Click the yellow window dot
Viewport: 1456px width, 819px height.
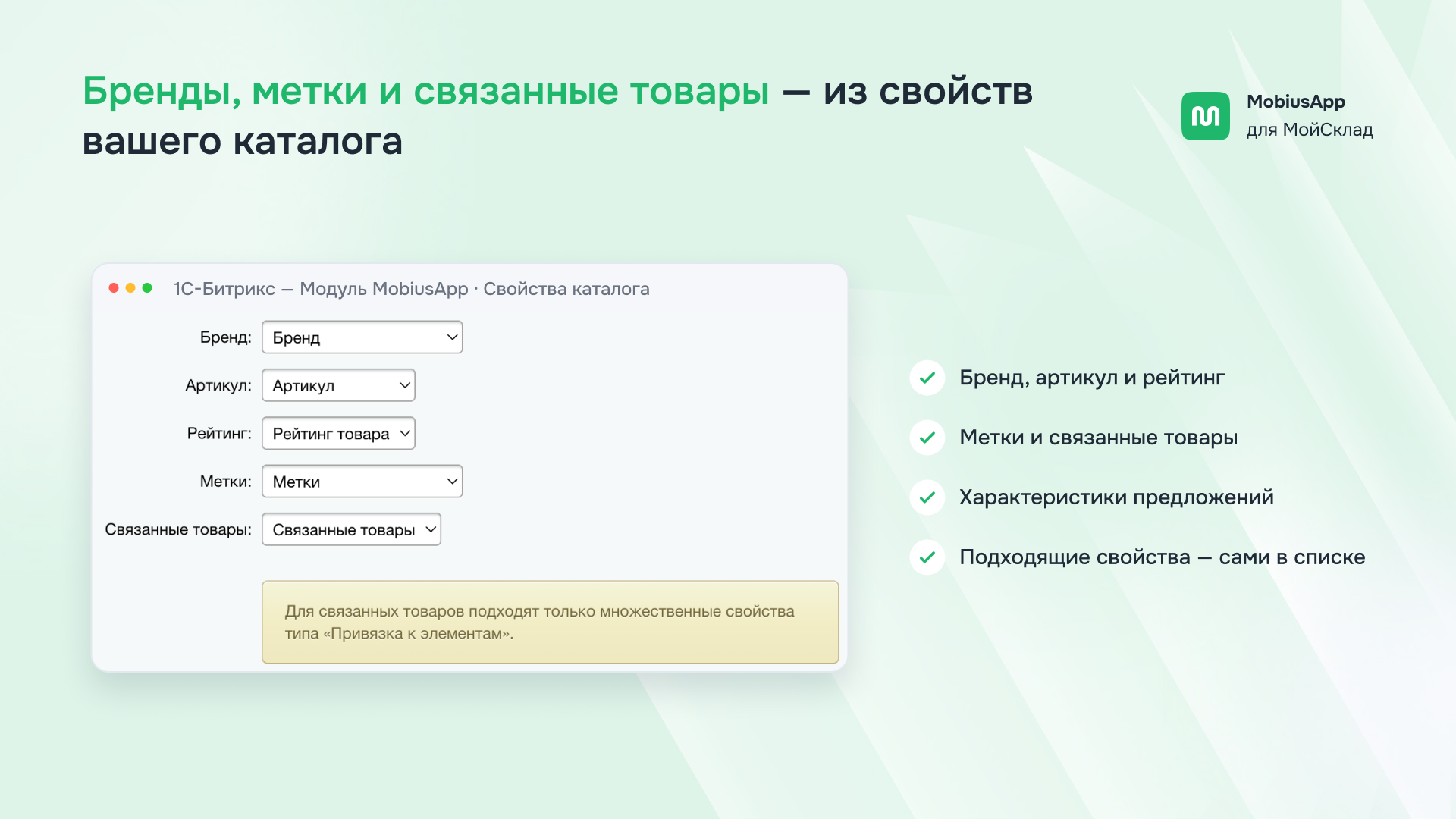[x=130, y=288]
